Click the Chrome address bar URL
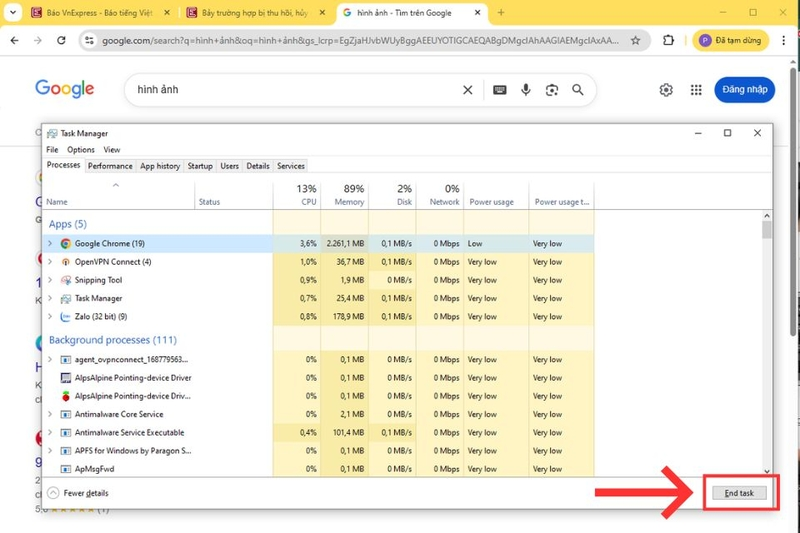Viewport: 800px width, 533px height. tap(360, 40)
